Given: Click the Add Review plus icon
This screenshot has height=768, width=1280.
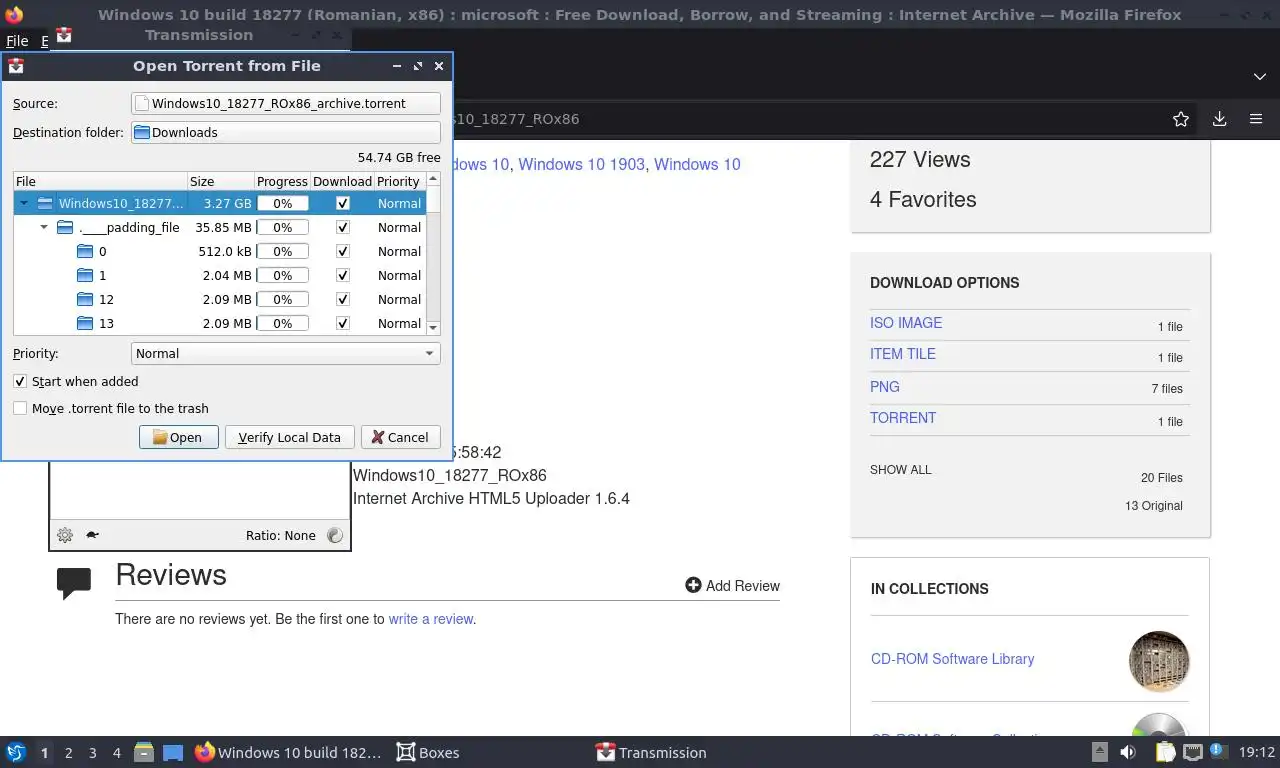Looking at the screenshot, I should tap(693, 585).
